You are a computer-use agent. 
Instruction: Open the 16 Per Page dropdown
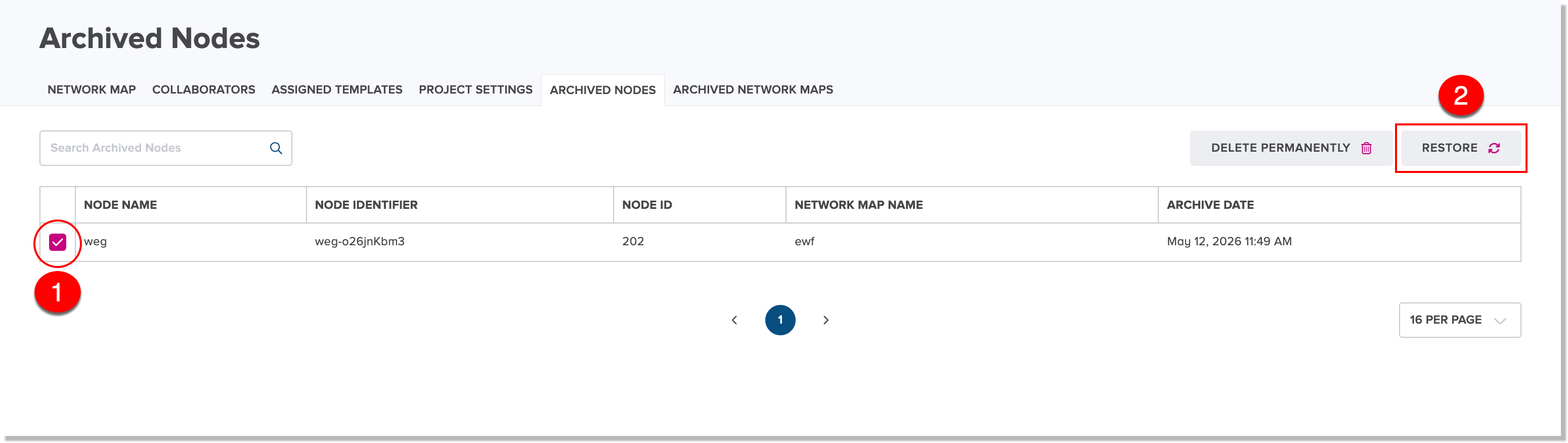coord(1460,320)
